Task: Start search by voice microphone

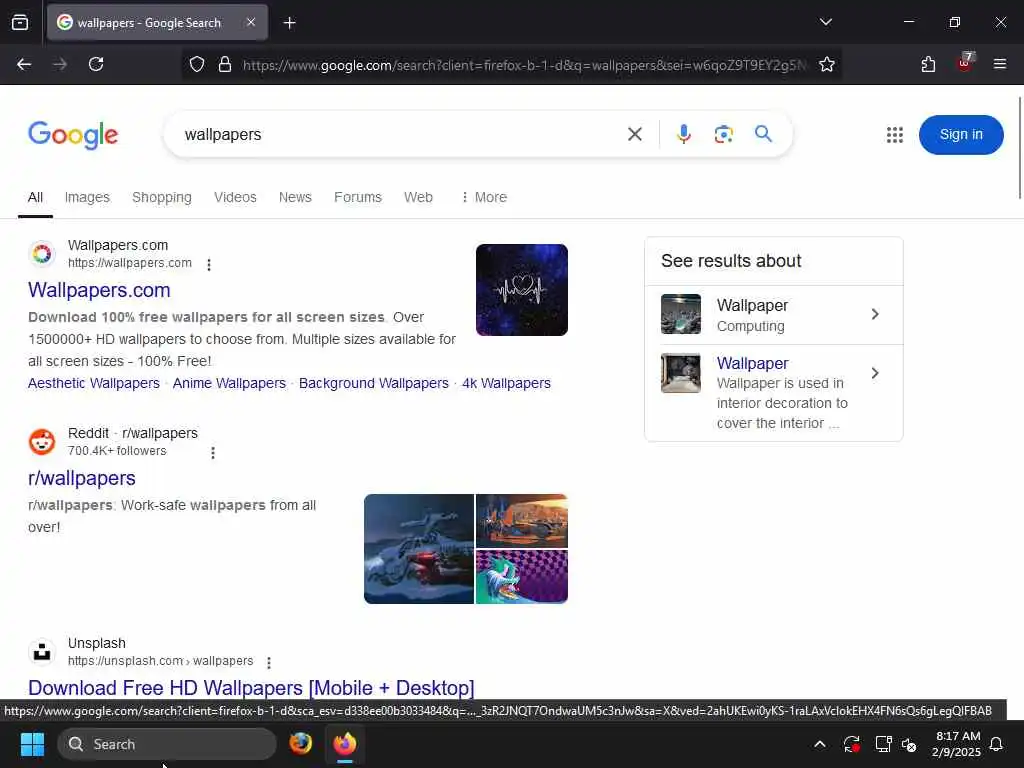Action: 684,135
